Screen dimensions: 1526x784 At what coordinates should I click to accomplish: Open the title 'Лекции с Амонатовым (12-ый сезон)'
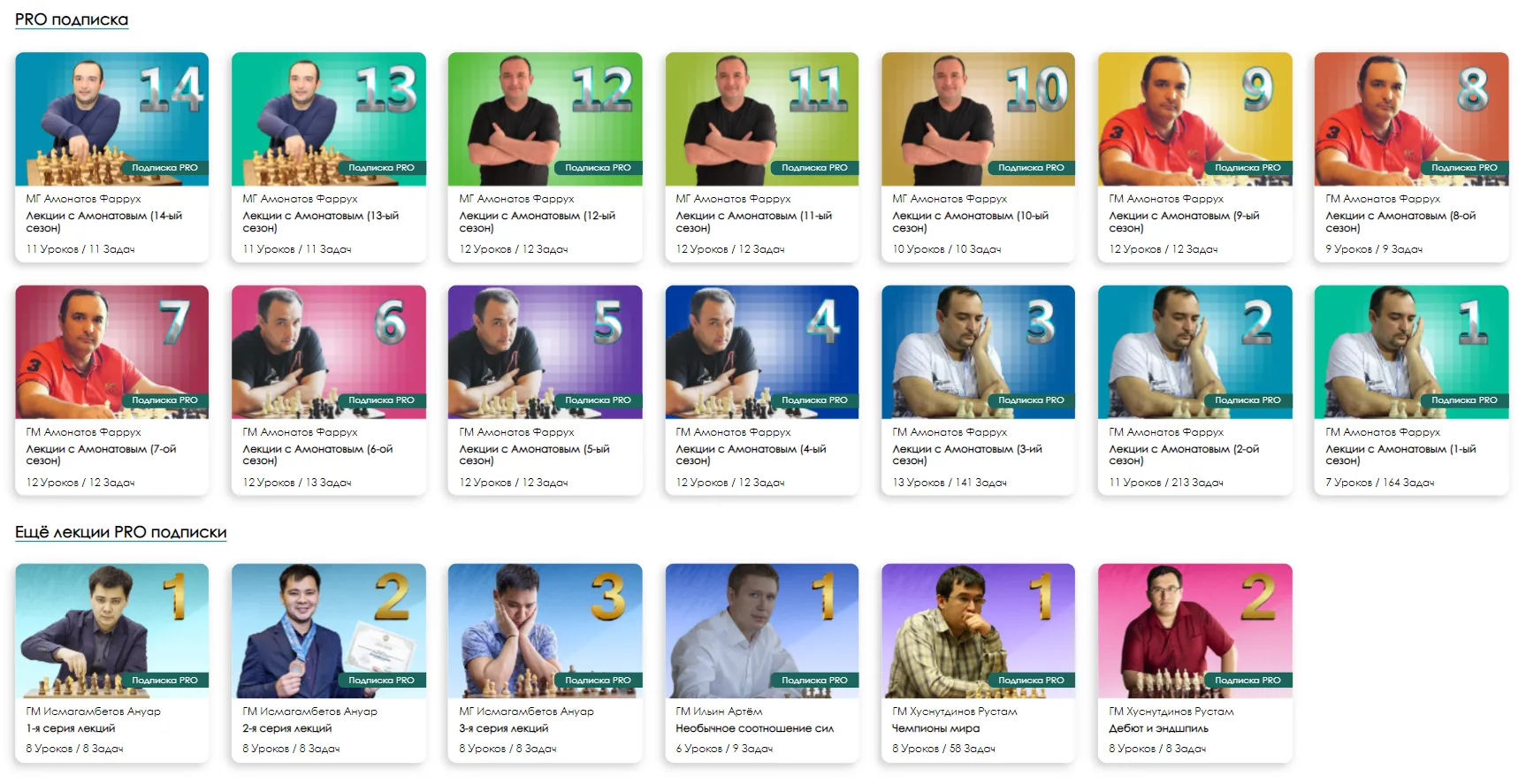pyautogui.click(x=538, y=222)
